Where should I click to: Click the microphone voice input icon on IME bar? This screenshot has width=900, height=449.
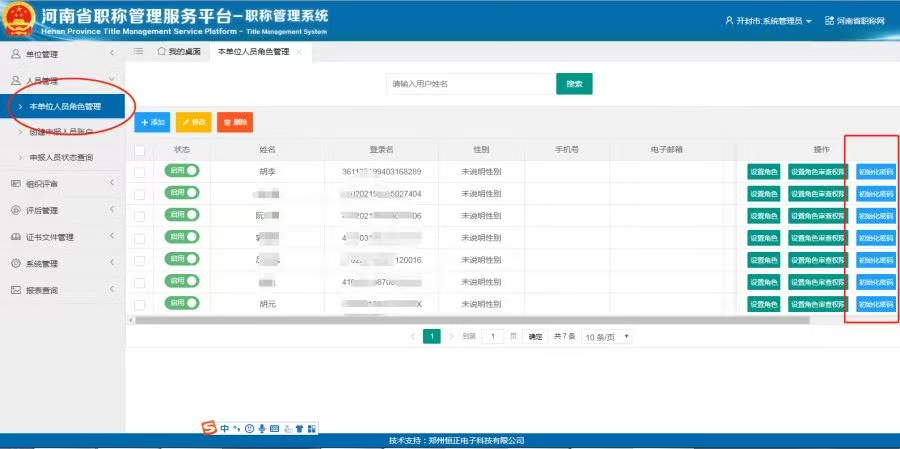tap(262, 428)
